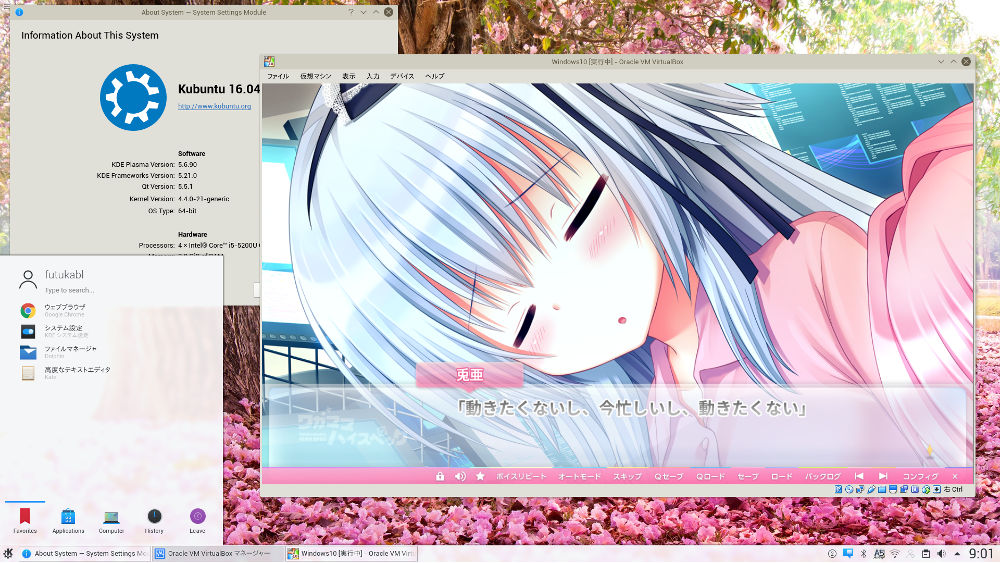1000x563 pixels.
Task: Open KDE notifications chat bubble tray icon
Action: pos(848,553)
